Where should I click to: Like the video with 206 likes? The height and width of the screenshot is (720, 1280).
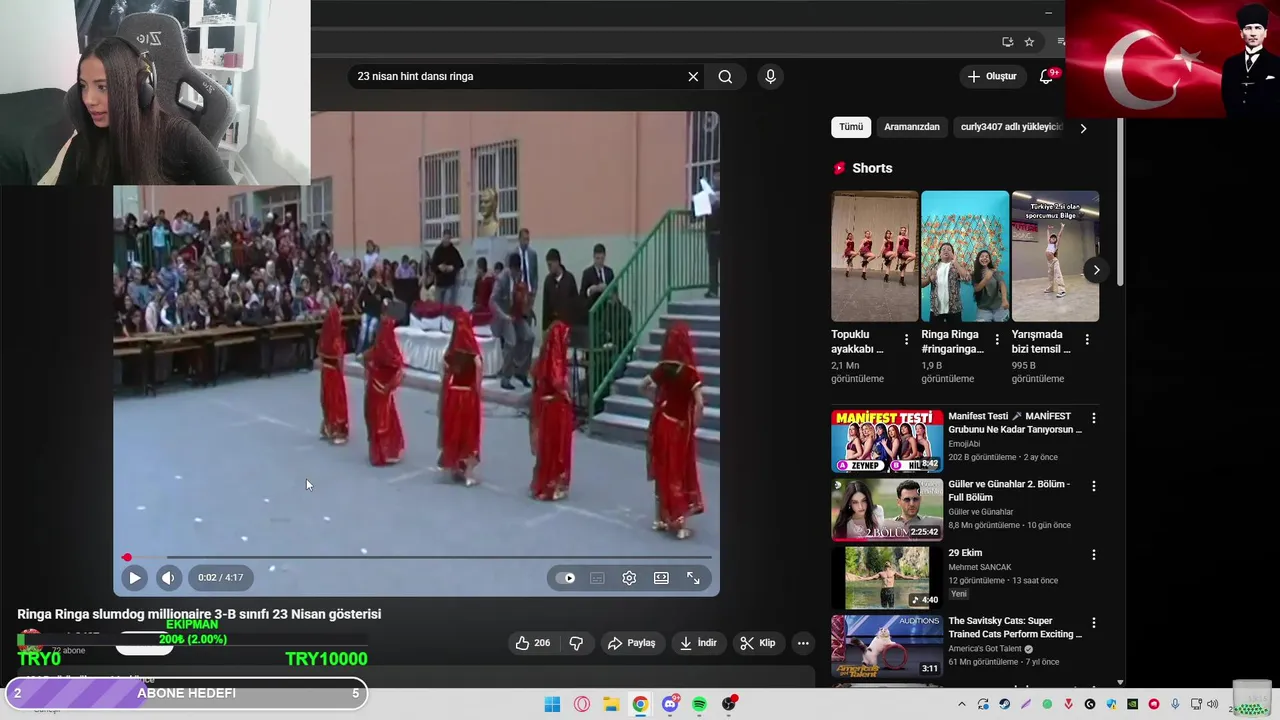click(533, 643)
